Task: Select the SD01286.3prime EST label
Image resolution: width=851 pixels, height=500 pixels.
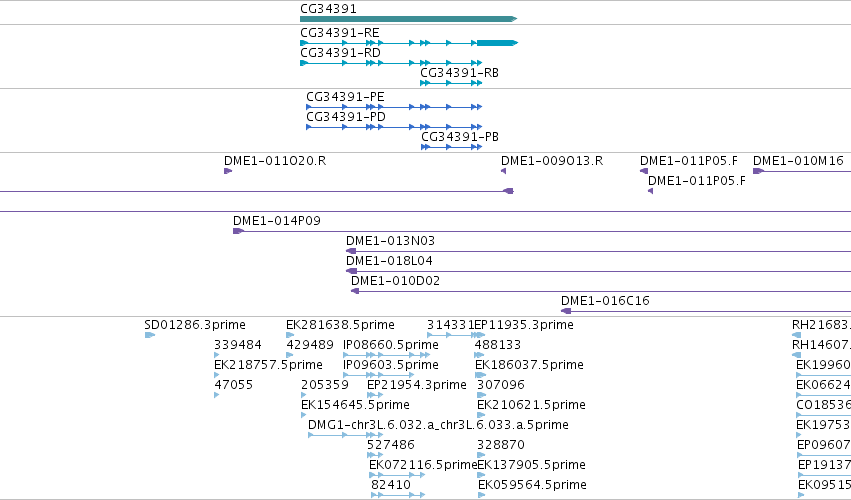Action: [x=195, y=325]
